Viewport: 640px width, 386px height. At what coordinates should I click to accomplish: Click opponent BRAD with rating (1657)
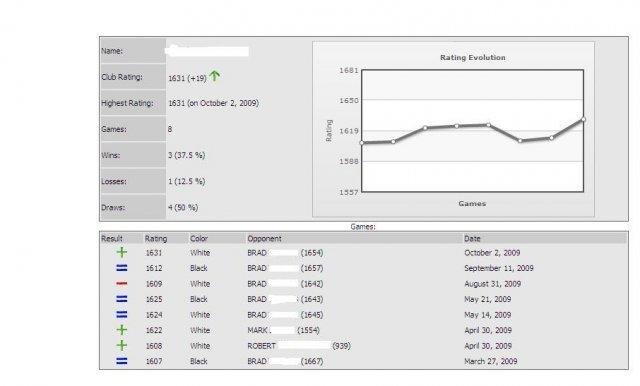coord(285,268)
